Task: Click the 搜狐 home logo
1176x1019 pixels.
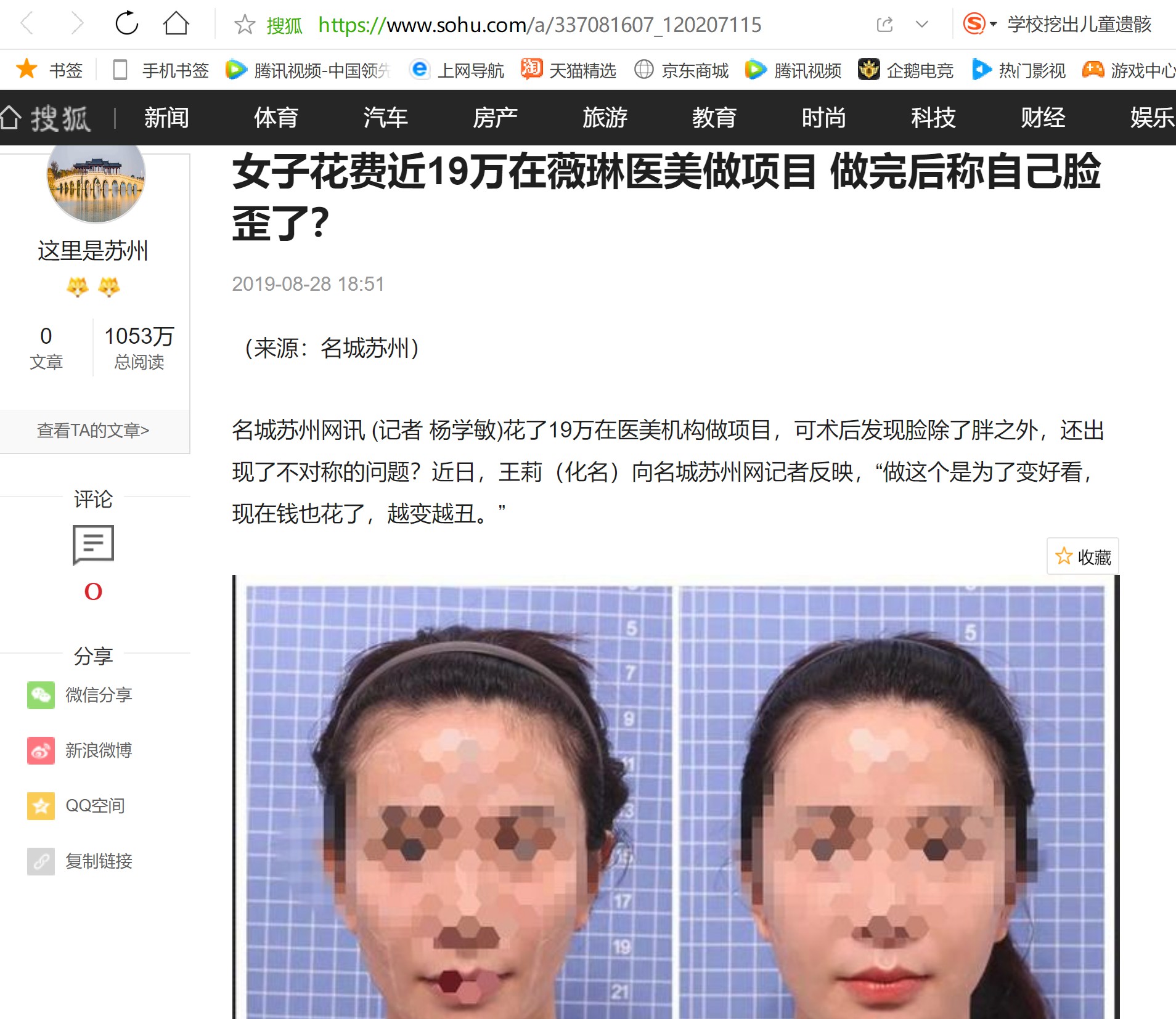Action: 46,117
